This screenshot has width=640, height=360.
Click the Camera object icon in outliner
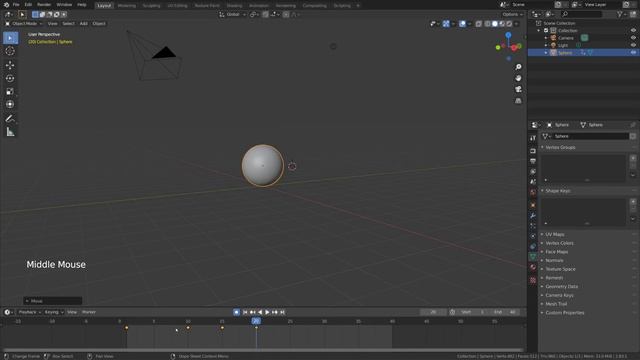point(553,38)
